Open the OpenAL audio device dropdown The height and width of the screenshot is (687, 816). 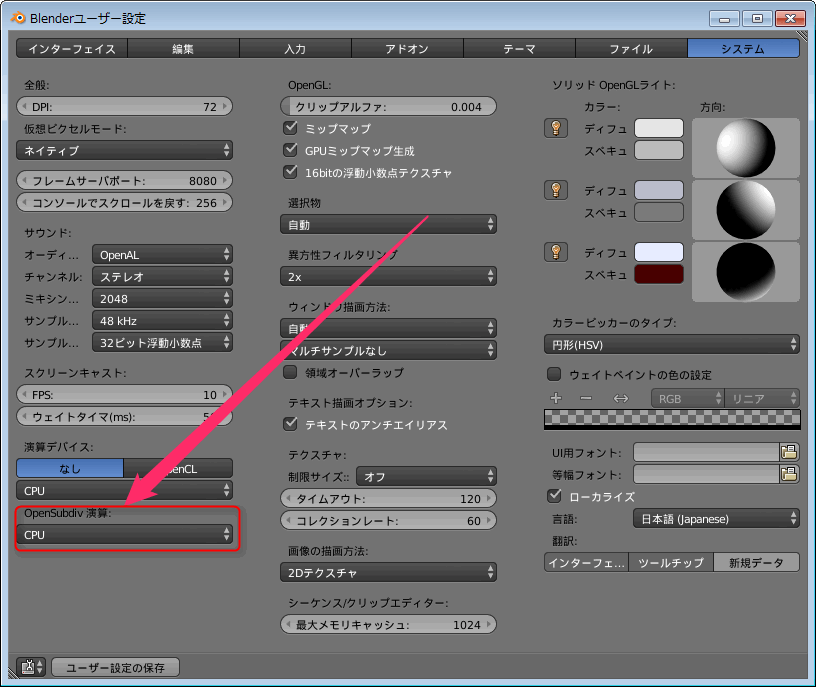point(162,255)
